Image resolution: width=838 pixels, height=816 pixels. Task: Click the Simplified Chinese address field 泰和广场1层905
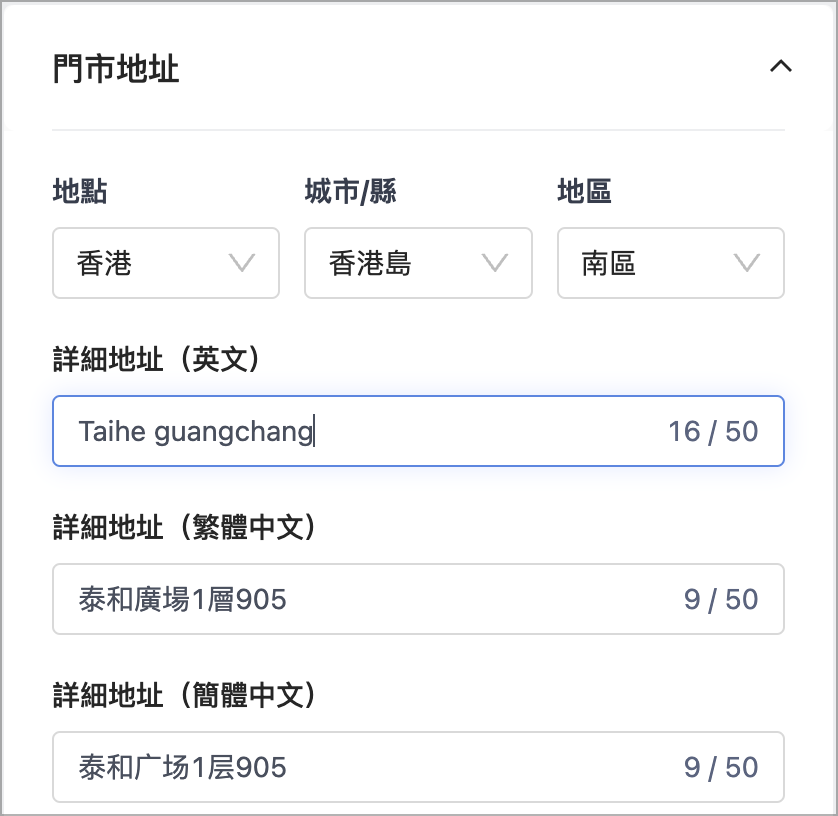pyautogui.click(x=418, y=767)
